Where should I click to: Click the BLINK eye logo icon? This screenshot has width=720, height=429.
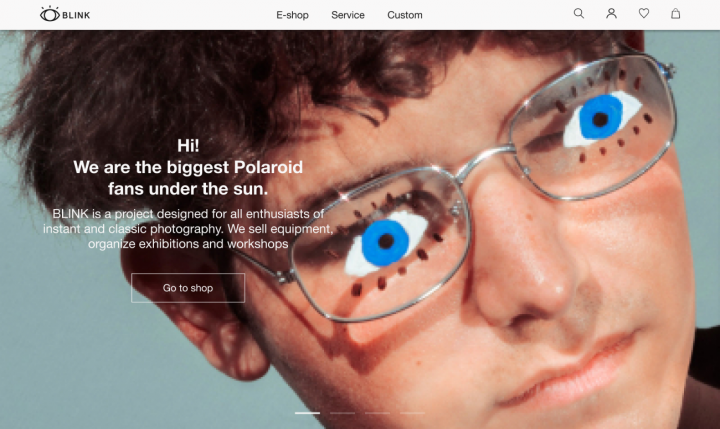(x=50, y=14)
